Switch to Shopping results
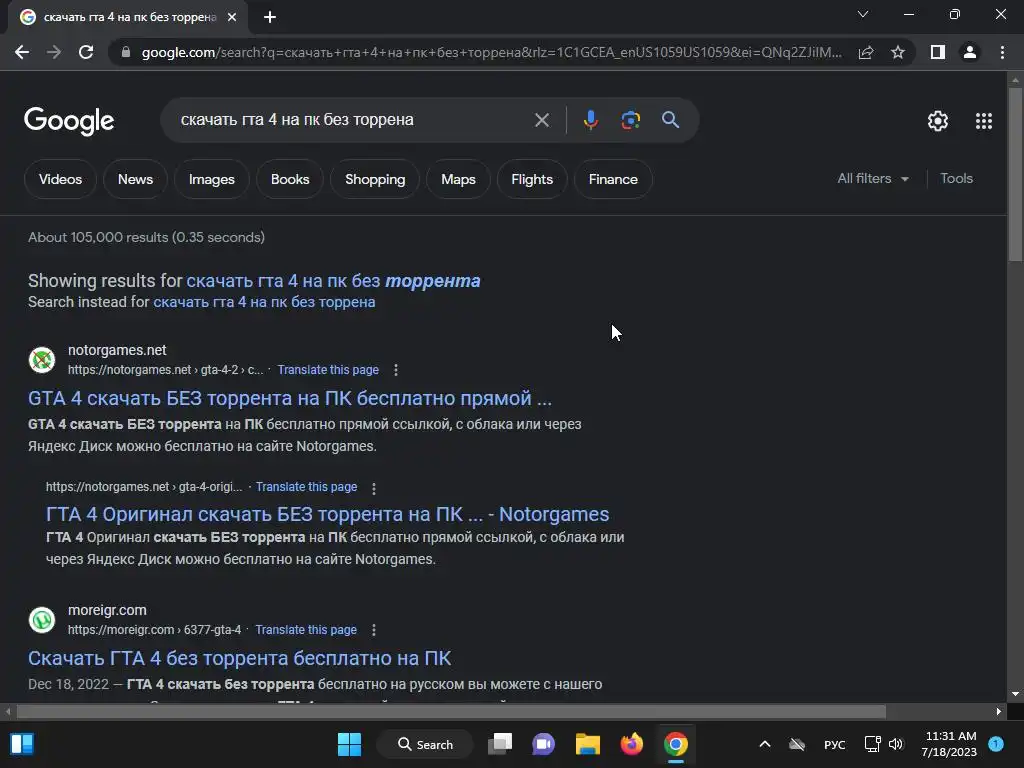The image size is (1024, 768). [375, 179]
